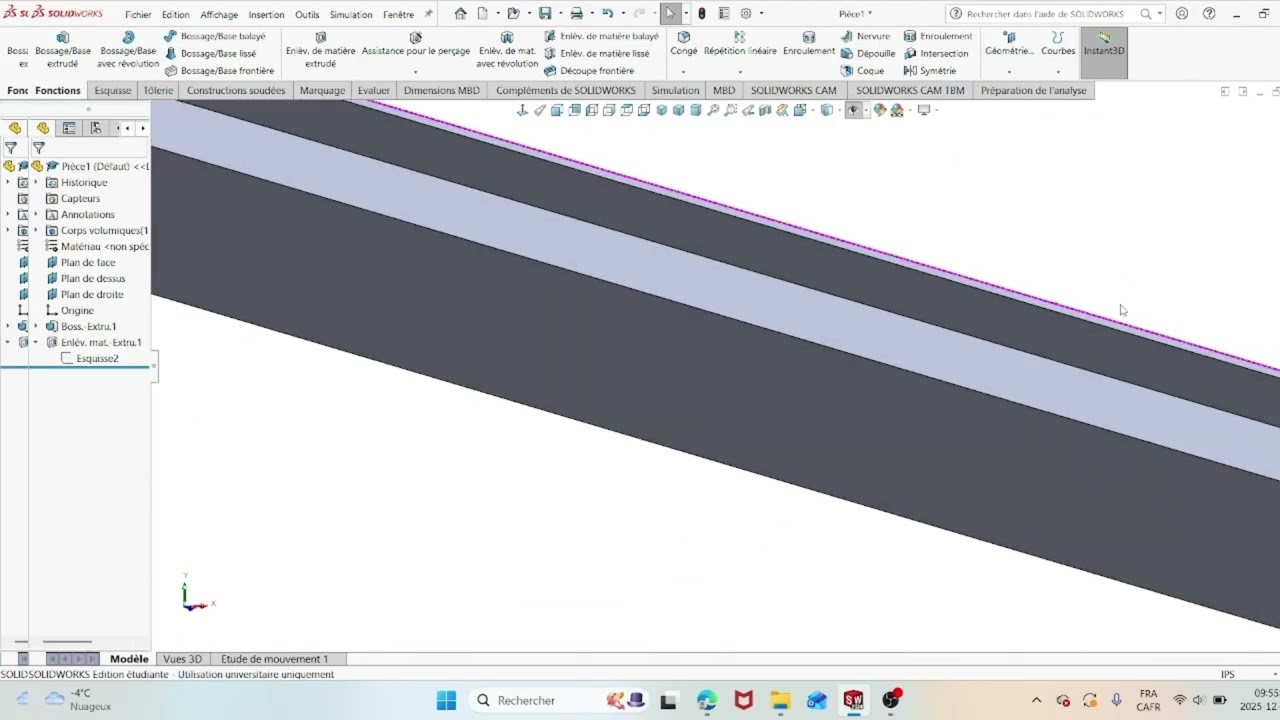This screenshot has width=1280, height=720.
Task: Choose Bossage/Base balayé
Action: [215, 36]
